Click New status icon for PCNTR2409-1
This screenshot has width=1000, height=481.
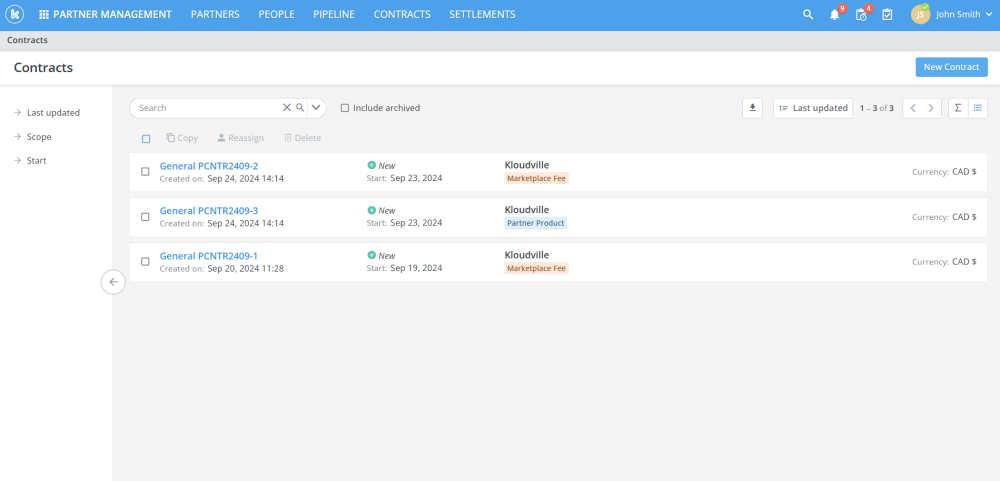point(372,255)
